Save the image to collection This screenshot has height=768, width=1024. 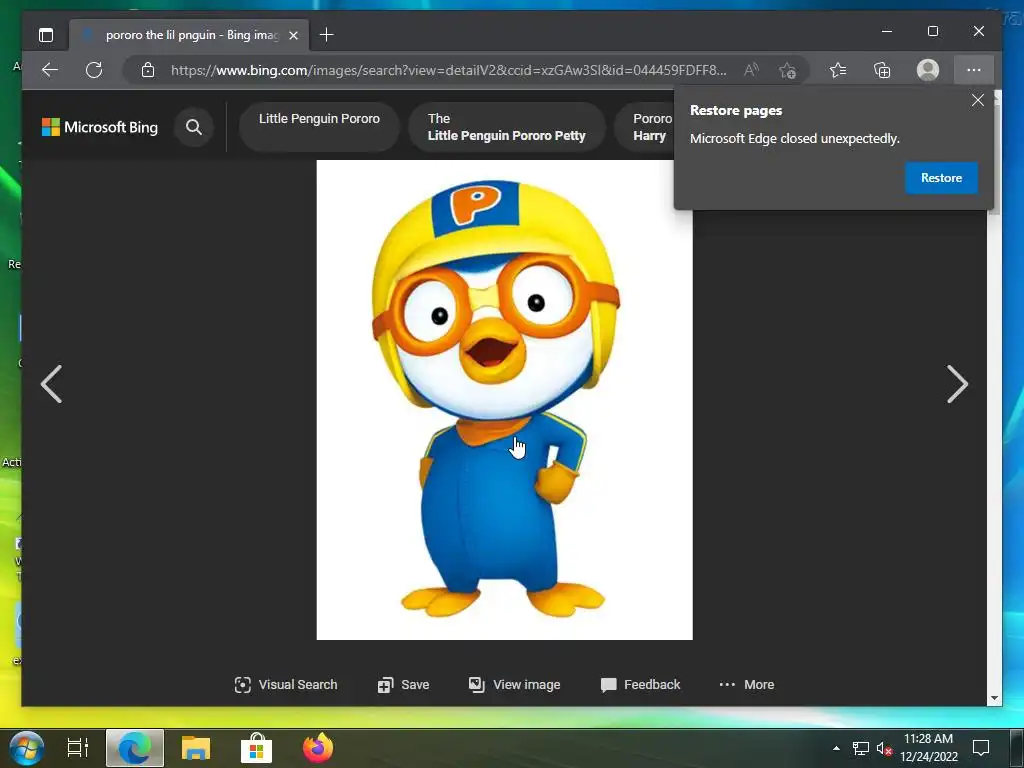tap(403, 684)
